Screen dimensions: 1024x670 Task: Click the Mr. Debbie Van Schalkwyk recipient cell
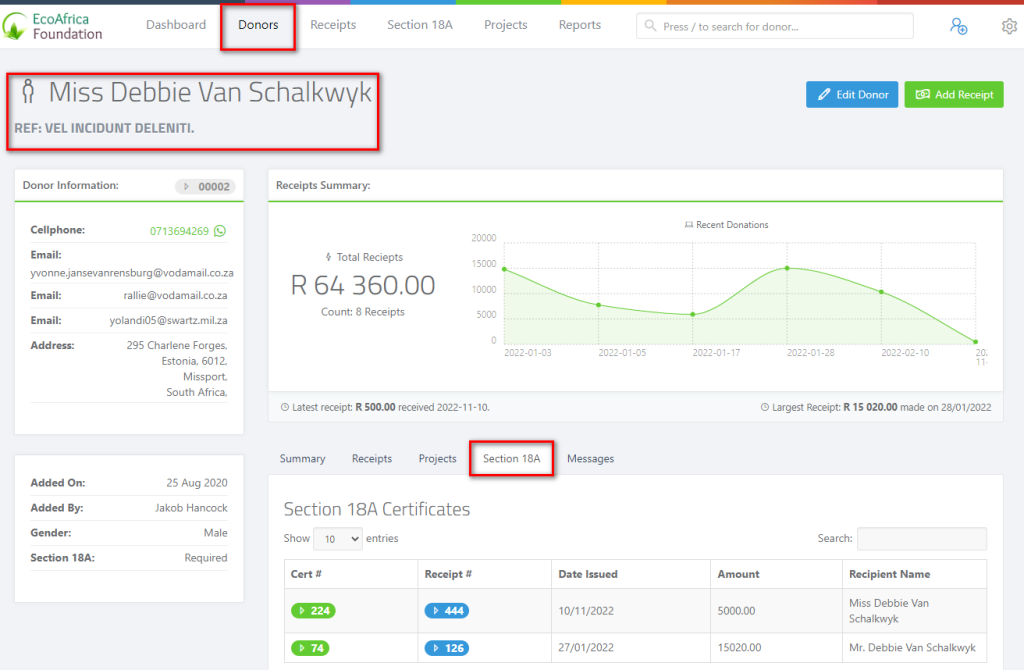(x=912, y=648)
